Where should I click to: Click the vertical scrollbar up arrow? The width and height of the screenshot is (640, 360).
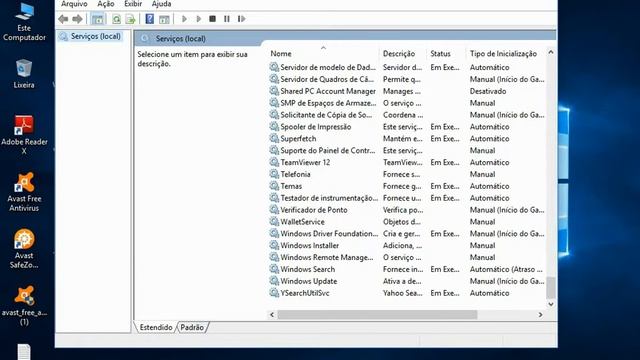point(551,52)
